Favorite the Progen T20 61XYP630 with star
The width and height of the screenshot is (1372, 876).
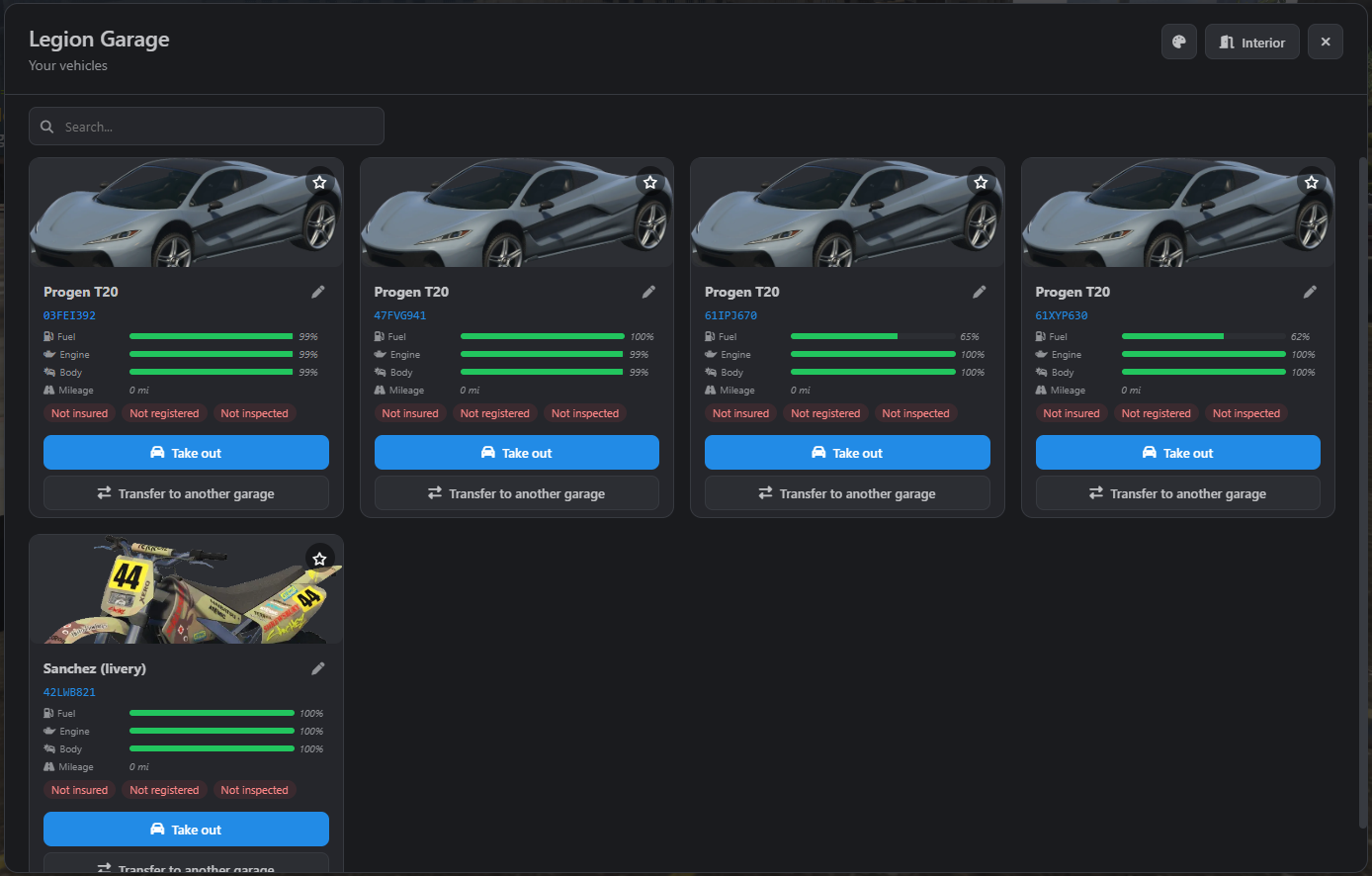(x=1311, y=183)
